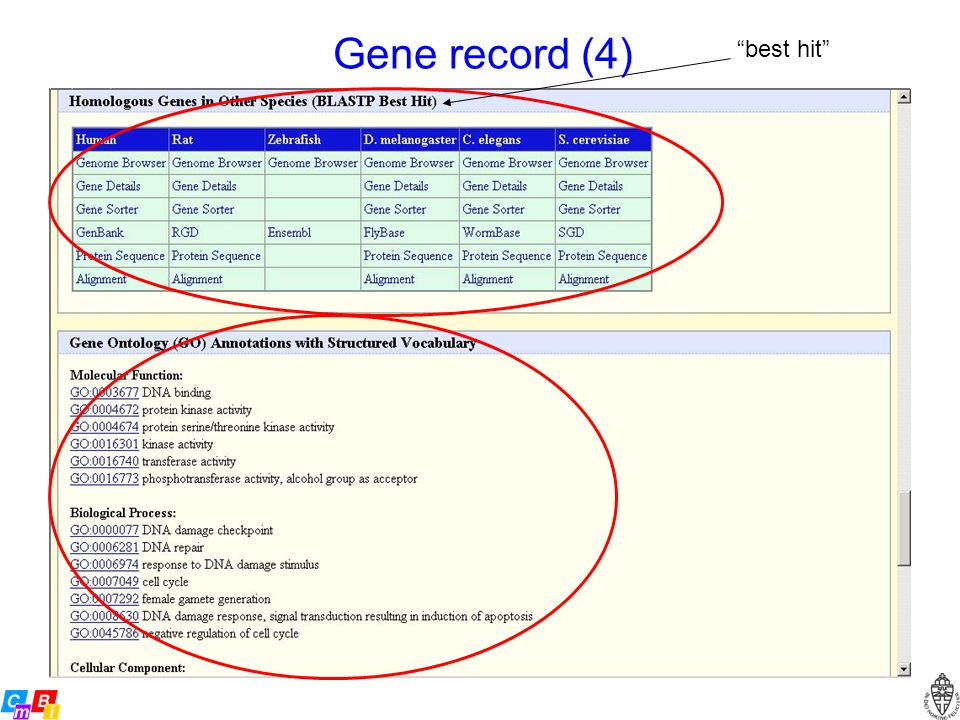Screen dimensions: 960x720
Task: Follow the GenBank link for Human
Action: click(x=100, y=233)
